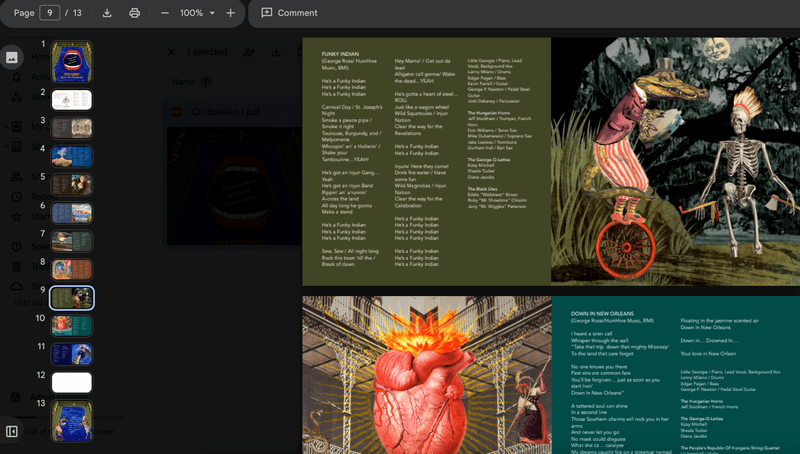Image resolution: width=800 pixels, height=454 pixels.
Task: Go to page 5 thumbnail
Action: click(x=72, y=185)
